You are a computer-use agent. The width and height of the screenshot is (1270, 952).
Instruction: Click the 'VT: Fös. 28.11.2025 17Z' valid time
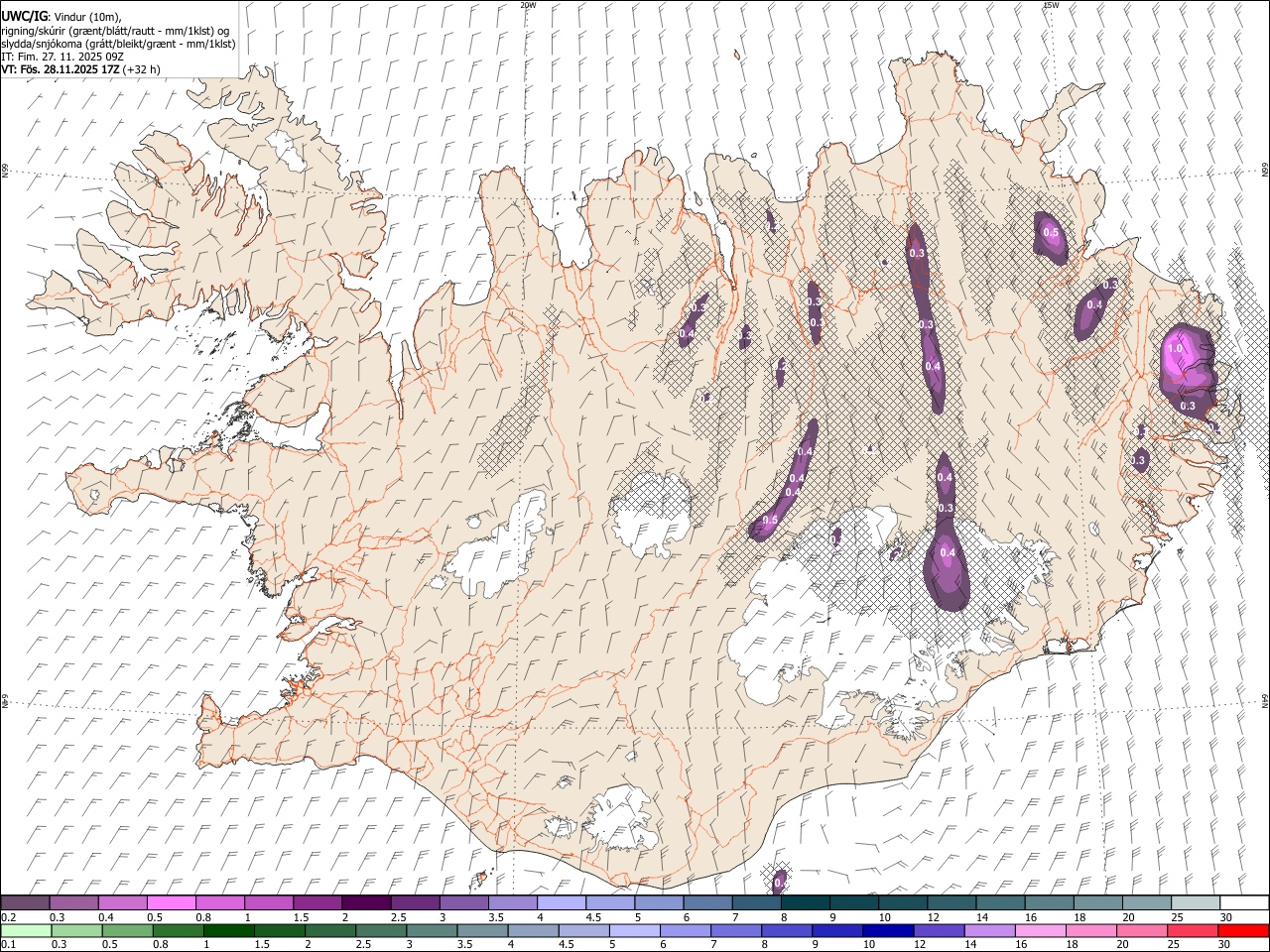pos(61,69)
